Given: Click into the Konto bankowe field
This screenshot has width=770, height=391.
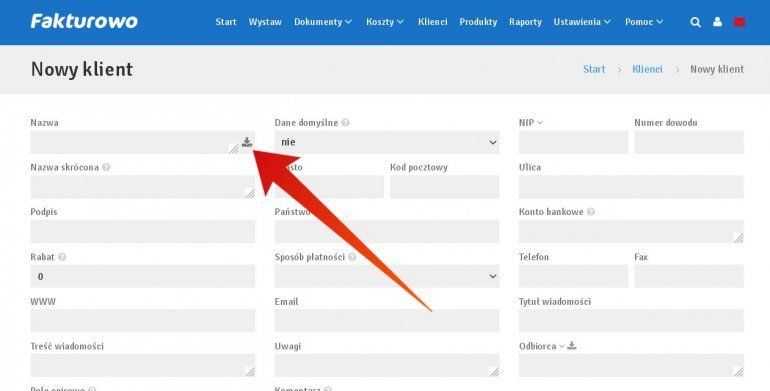Looking at the screenshot, I should pyautogui.click(x=632, y=232).
